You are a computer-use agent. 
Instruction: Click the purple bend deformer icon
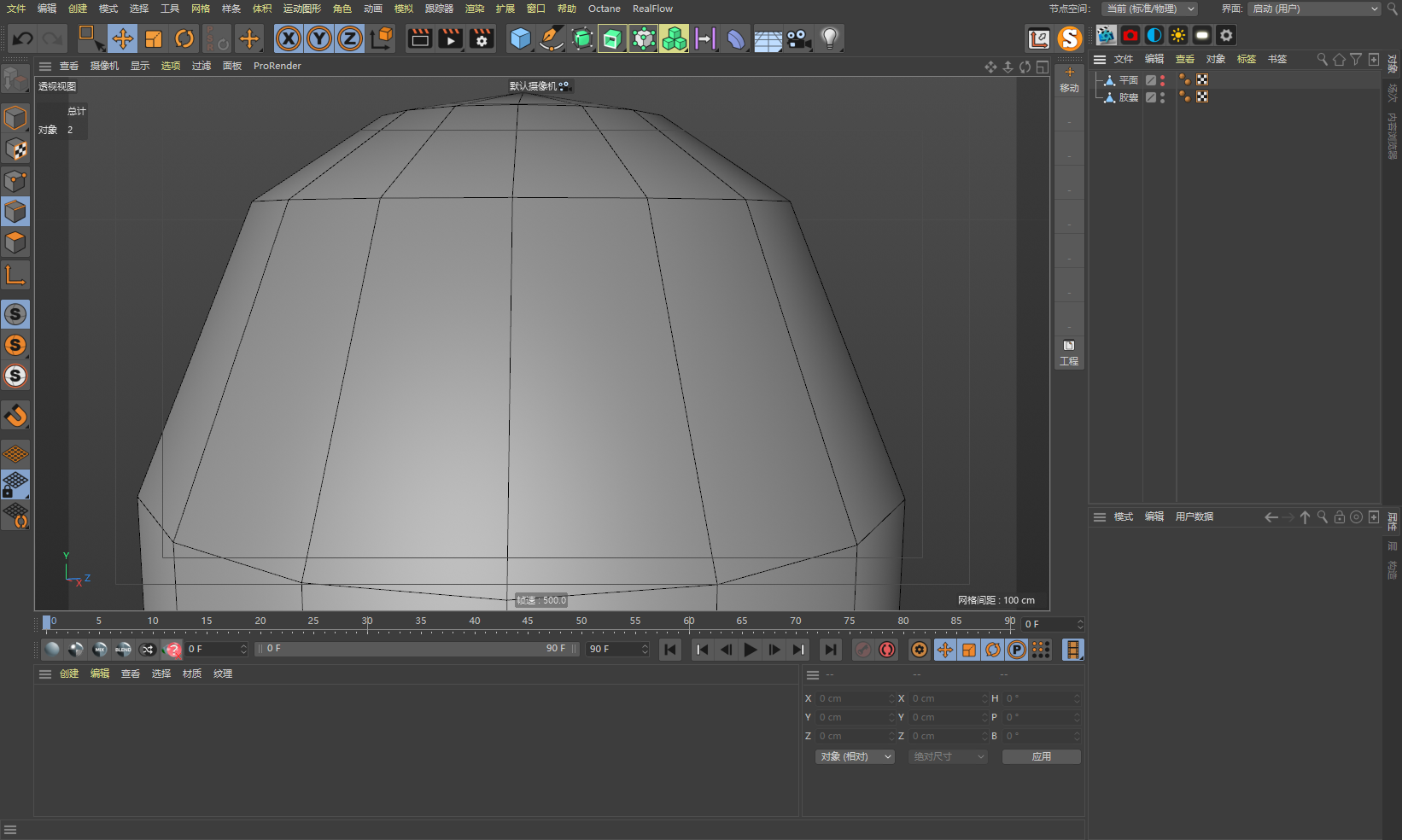point(736,38)
